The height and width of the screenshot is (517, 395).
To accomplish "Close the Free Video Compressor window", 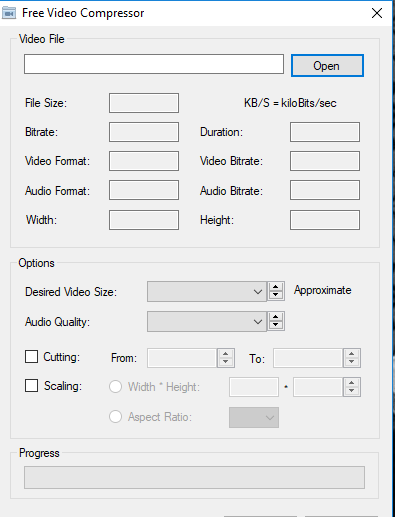I will pyautogui.click(x=377, y=13).
